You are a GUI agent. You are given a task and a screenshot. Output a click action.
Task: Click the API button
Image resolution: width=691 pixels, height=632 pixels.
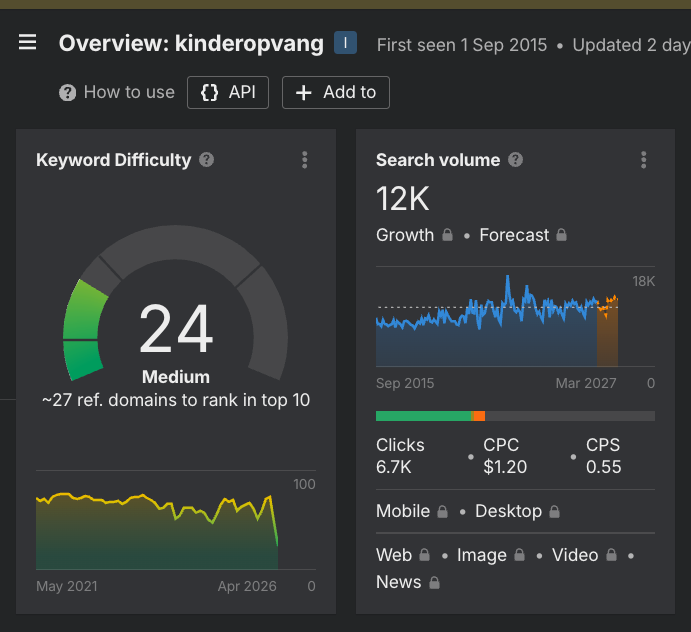point(228,93)
